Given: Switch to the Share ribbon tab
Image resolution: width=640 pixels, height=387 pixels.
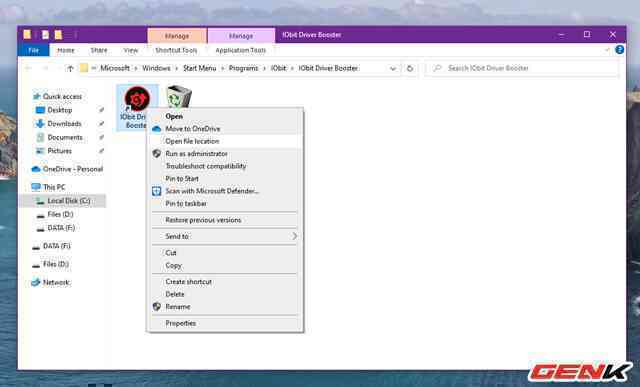Looking at the screenshot, I should coord(99,50).
